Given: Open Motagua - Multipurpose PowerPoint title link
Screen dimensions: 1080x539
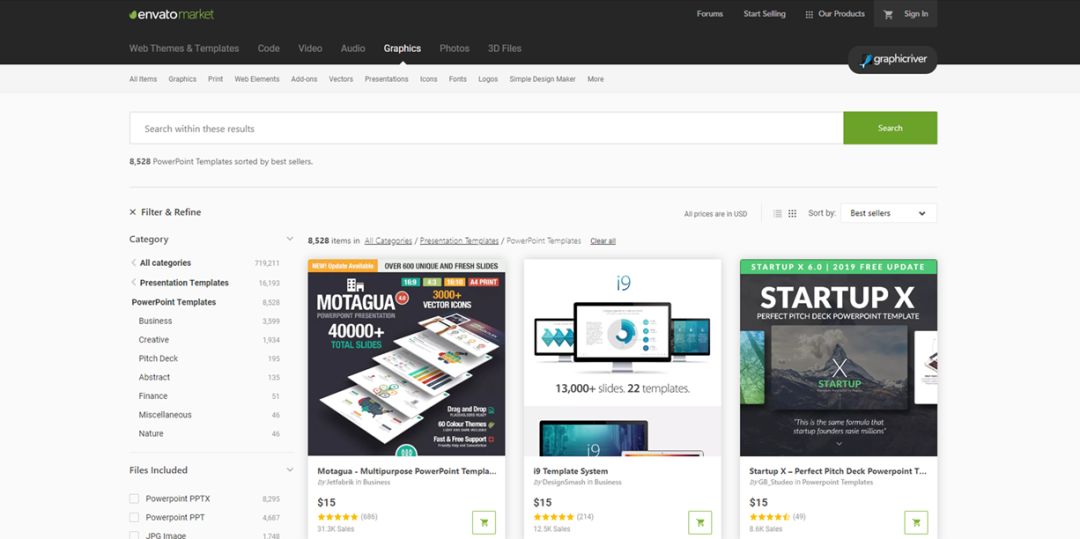Looking at the screenshot, I should click(x=406, y=472).
